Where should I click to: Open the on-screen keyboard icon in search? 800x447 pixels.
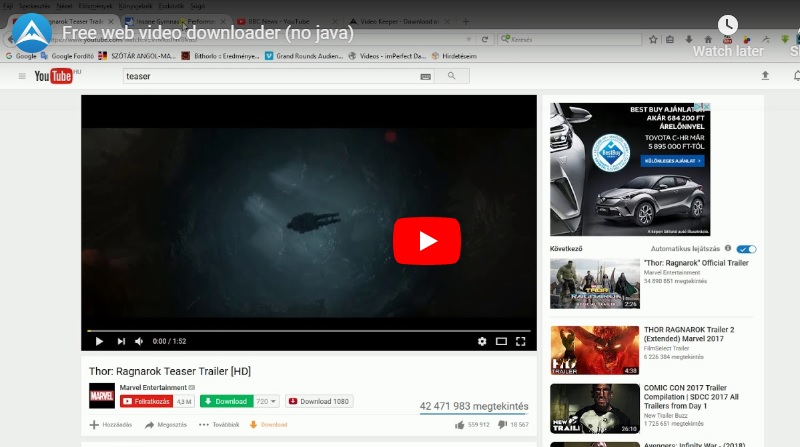tap(426, 77)
